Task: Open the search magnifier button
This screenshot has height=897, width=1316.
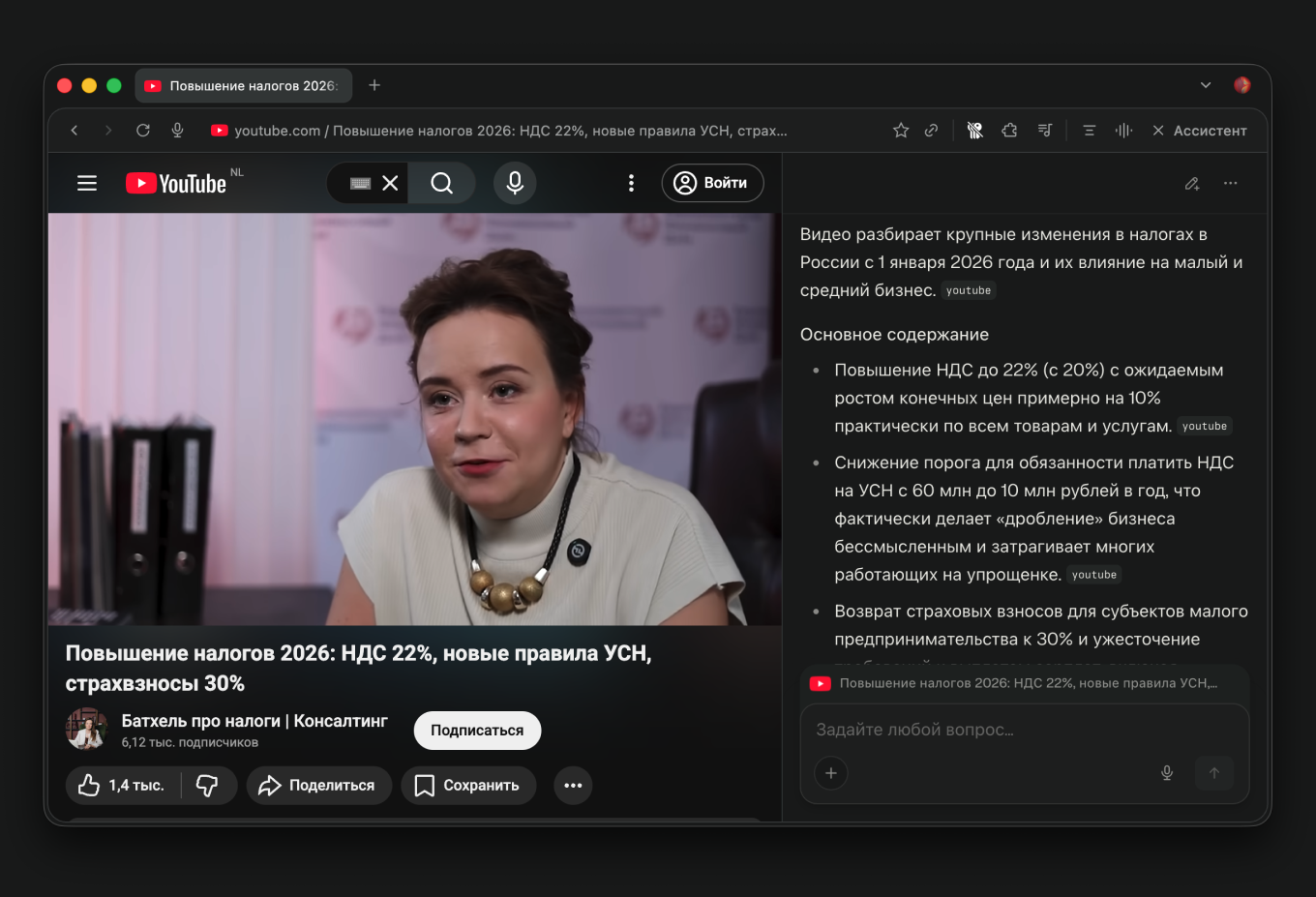Action: pyautogui.click(x=441, y=182)
